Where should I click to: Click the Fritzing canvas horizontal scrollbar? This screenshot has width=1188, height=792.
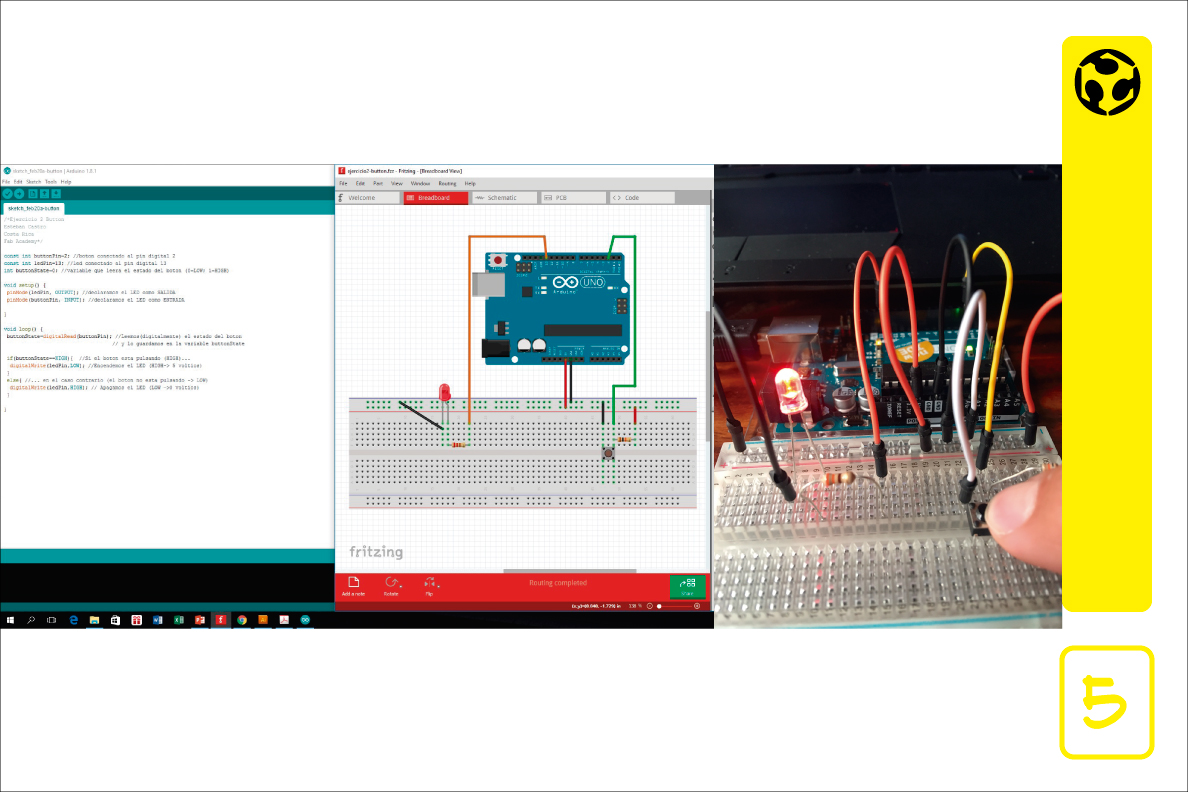click(x=570, y=571)
